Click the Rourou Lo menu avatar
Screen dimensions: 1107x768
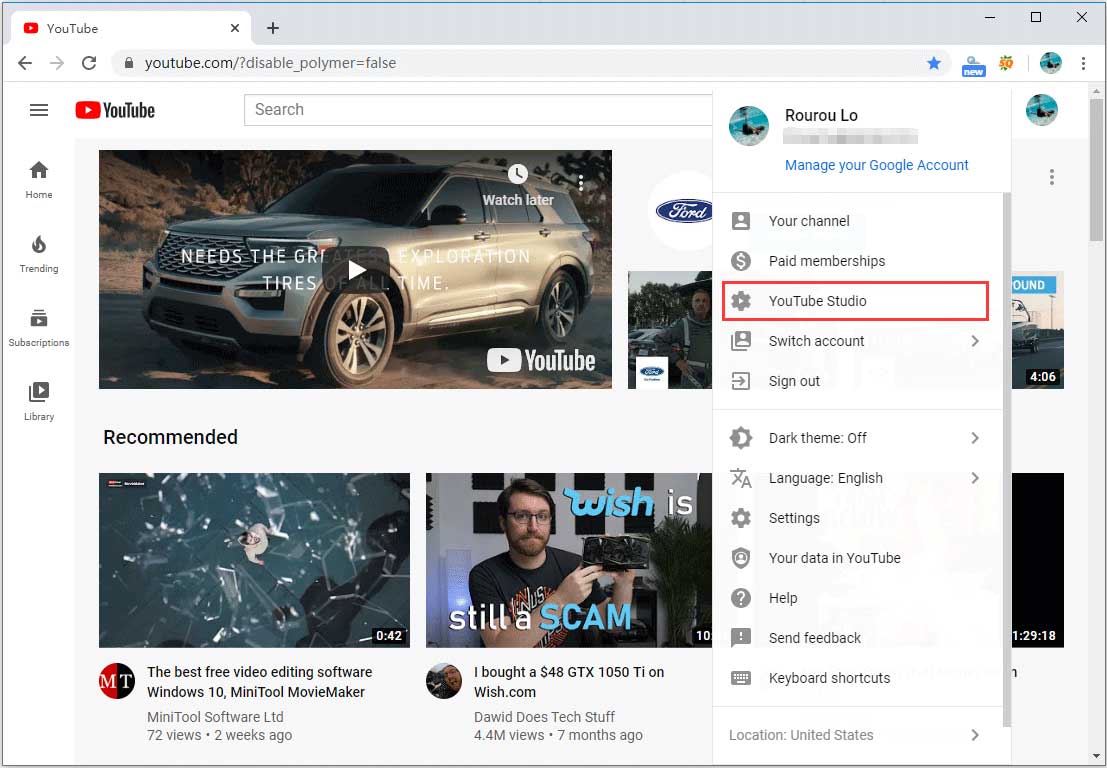pyautogui.click(x=748, y=126)
